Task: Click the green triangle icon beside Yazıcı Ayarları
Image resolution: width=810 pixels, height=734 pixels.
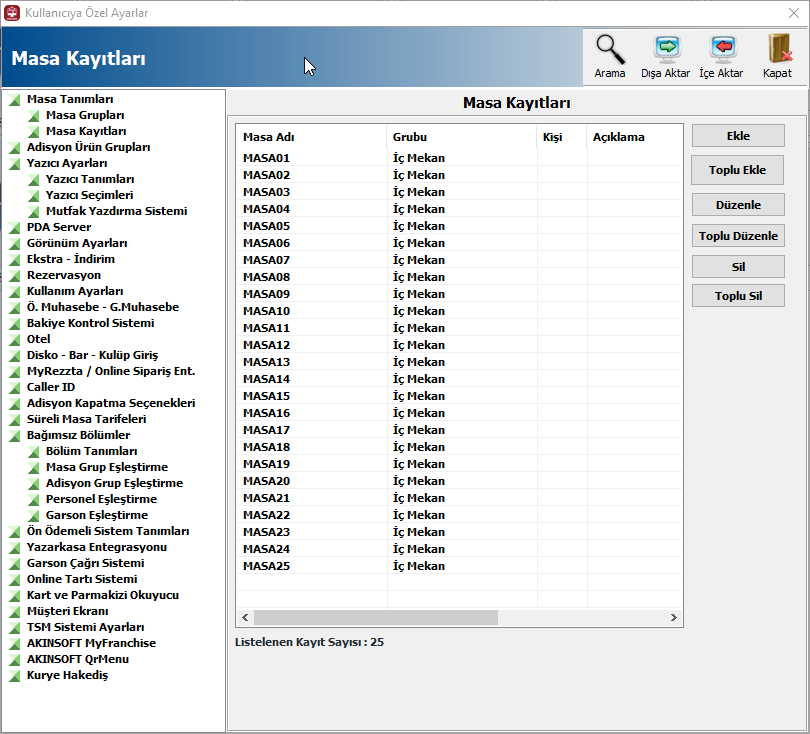Action: click(x=14, y=164)
